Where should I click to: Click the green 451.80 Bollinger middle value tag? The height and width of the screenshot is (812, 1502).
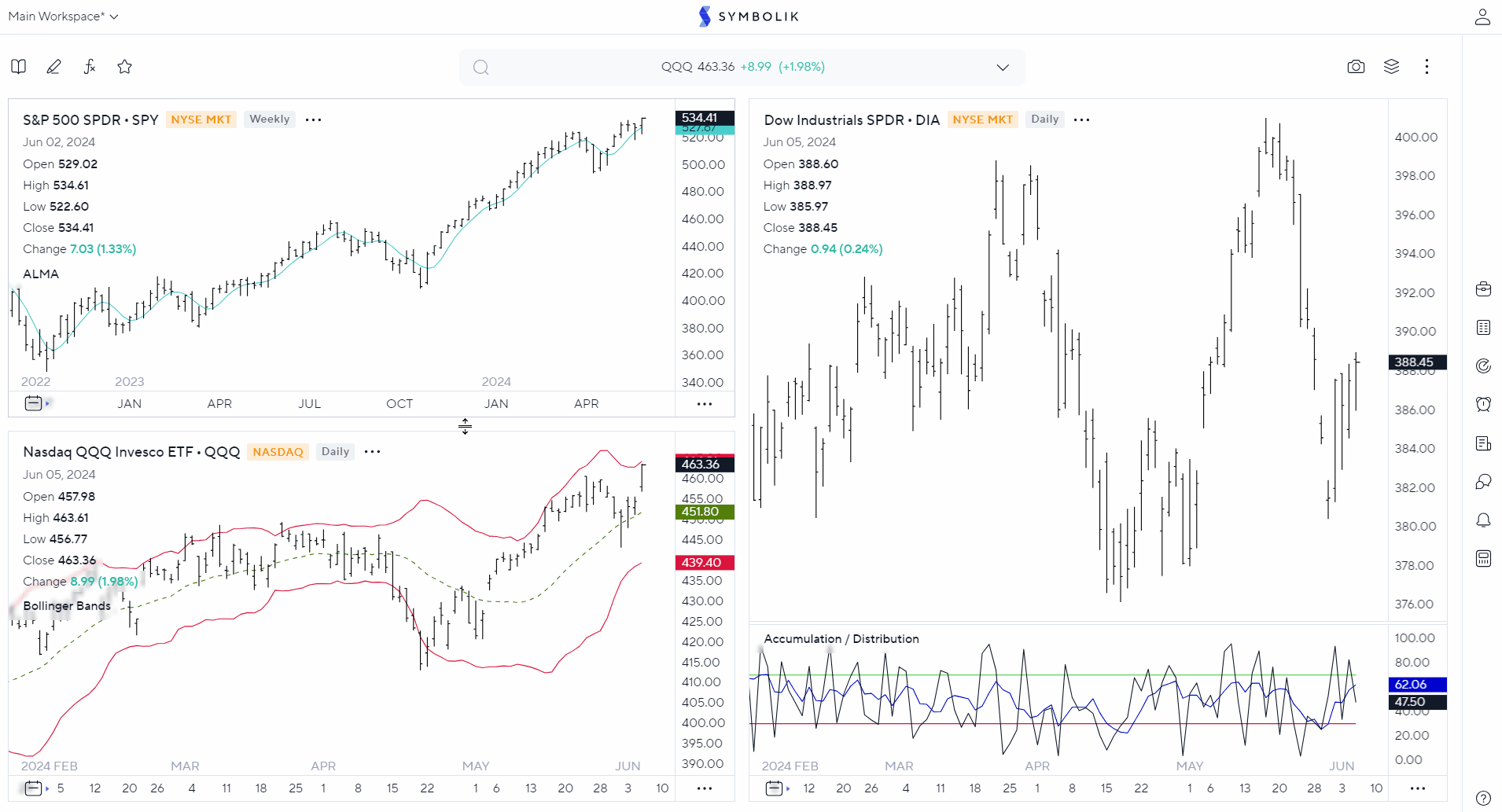point(705,512)
